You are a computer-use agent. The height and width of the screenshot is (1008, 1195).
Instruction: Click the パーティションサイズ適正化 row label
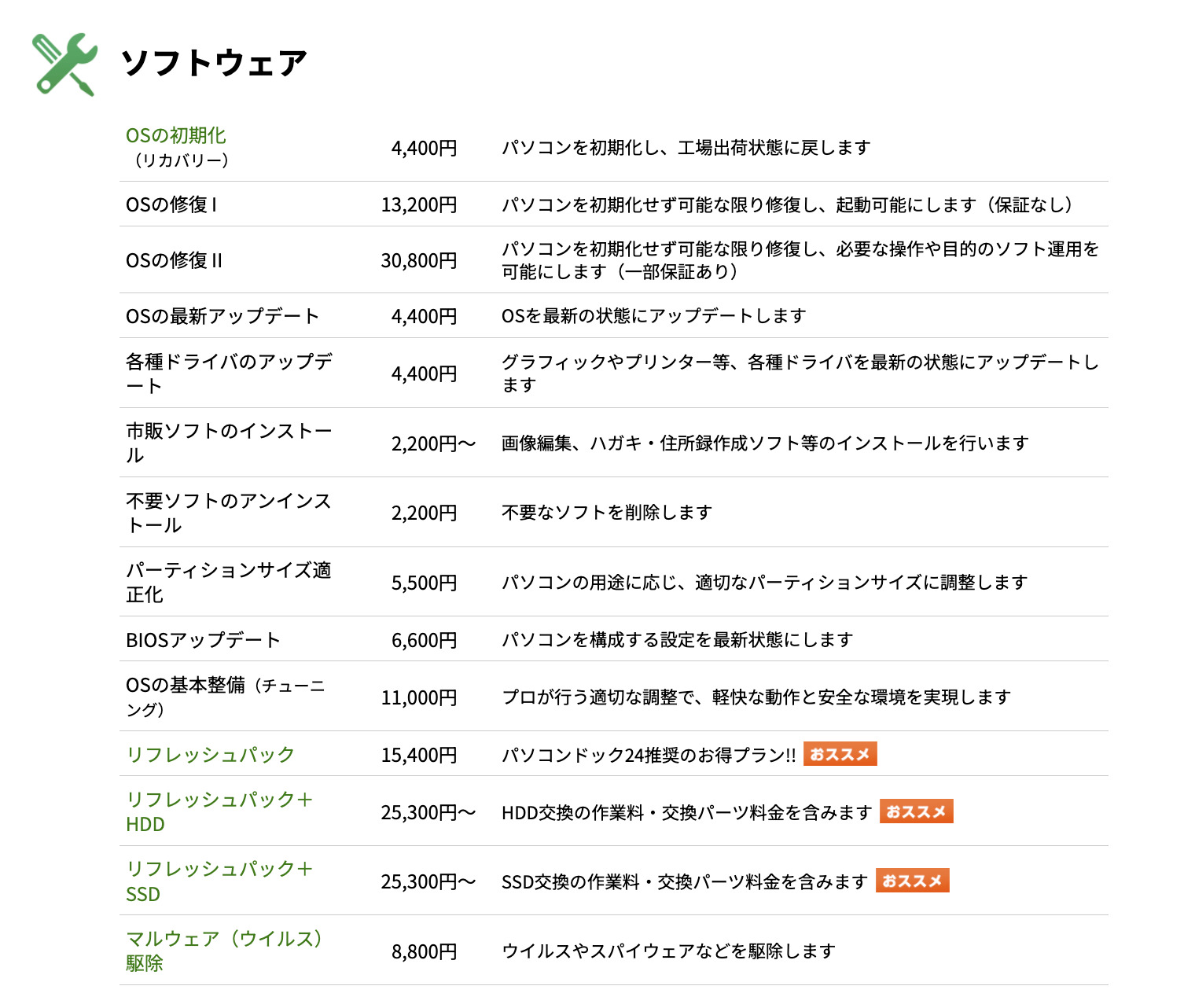pos(229,571)
